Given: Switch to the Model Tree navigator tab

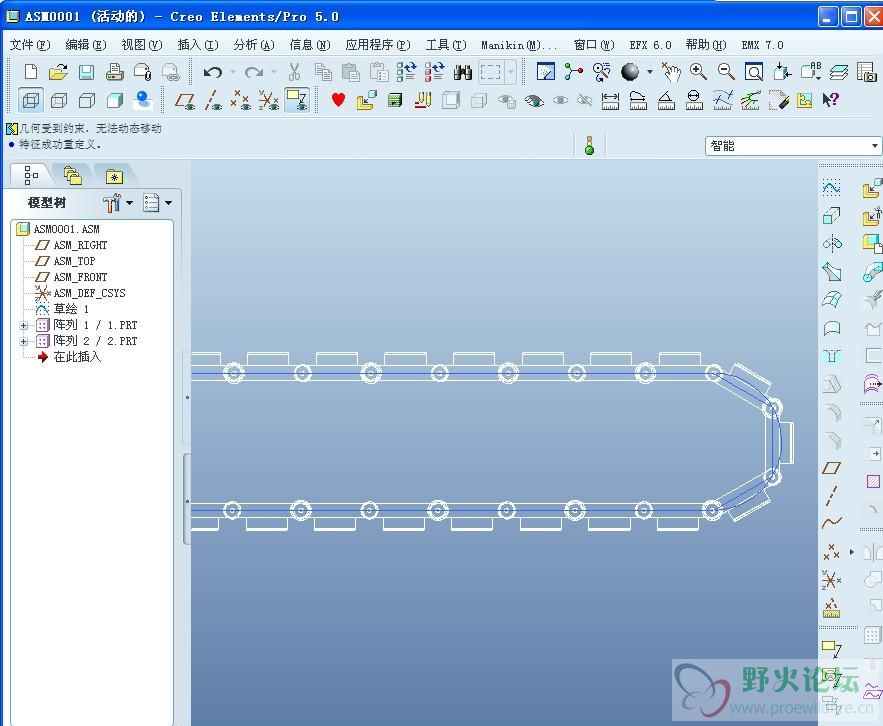Looking at the screenshot, I should (31, 176).
